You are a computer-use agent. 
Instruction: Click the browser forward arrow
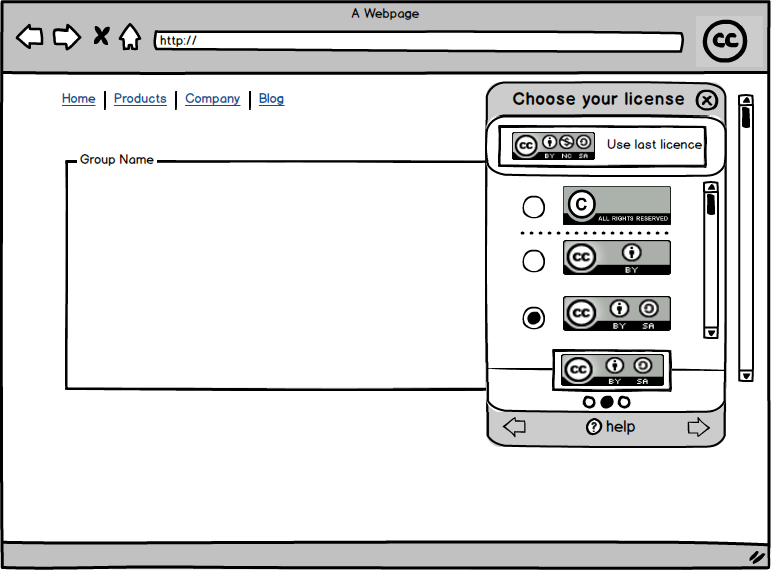pos(66,38)
